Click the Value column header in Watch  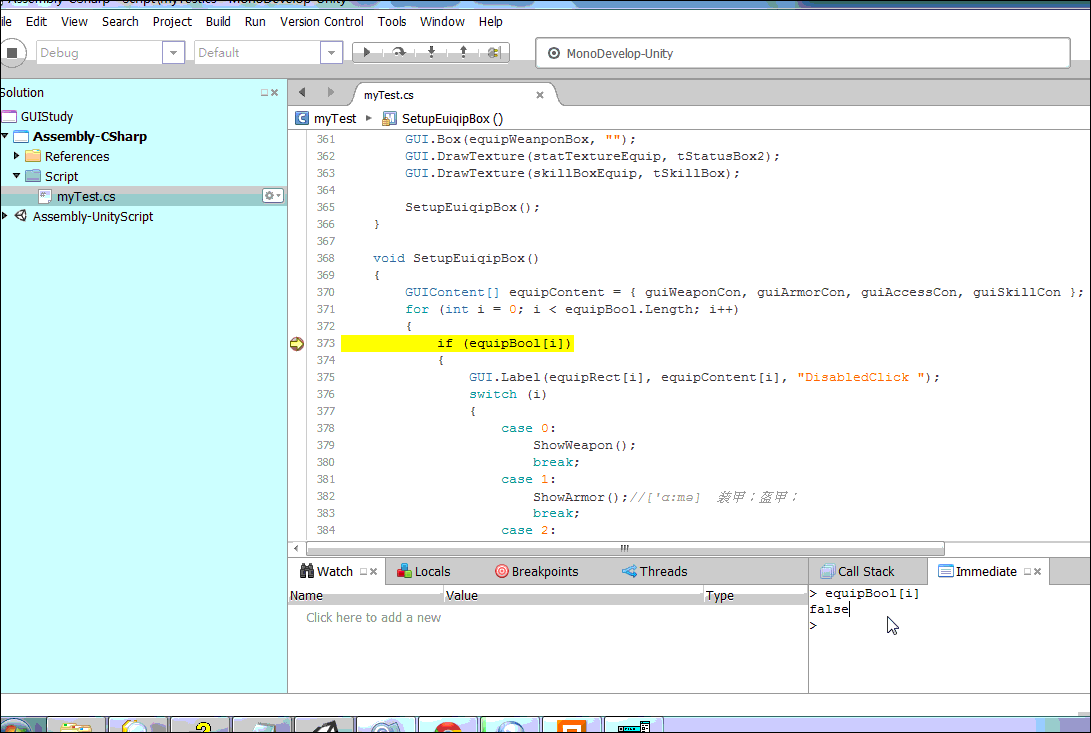(573, 595)
